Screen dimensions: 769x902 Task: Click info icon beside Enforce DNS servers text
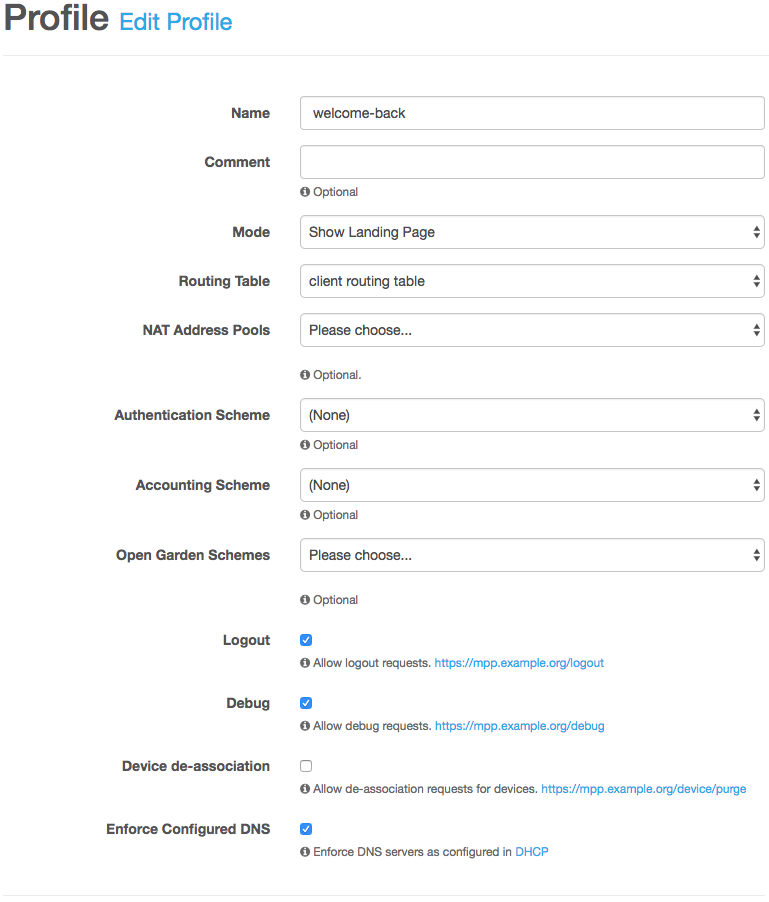tap(305, 852)
